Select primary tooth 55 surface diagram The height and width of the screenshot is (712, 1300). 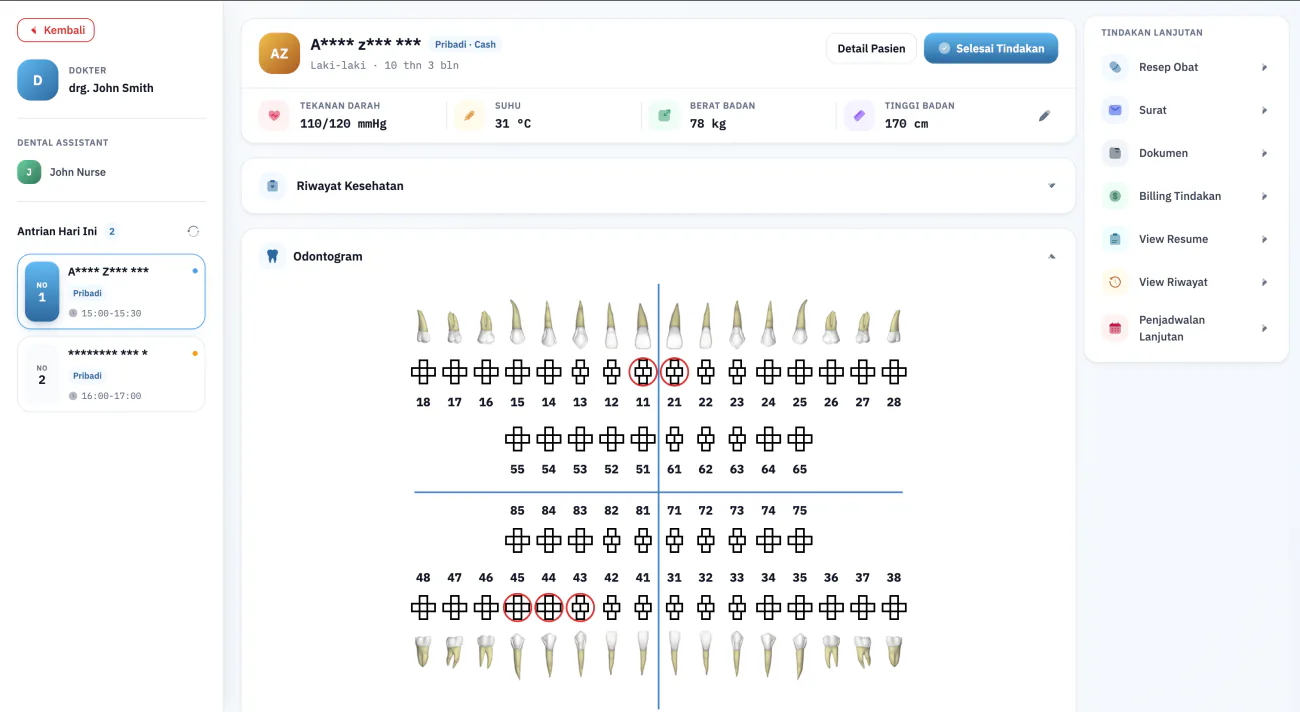click(517, 438)
